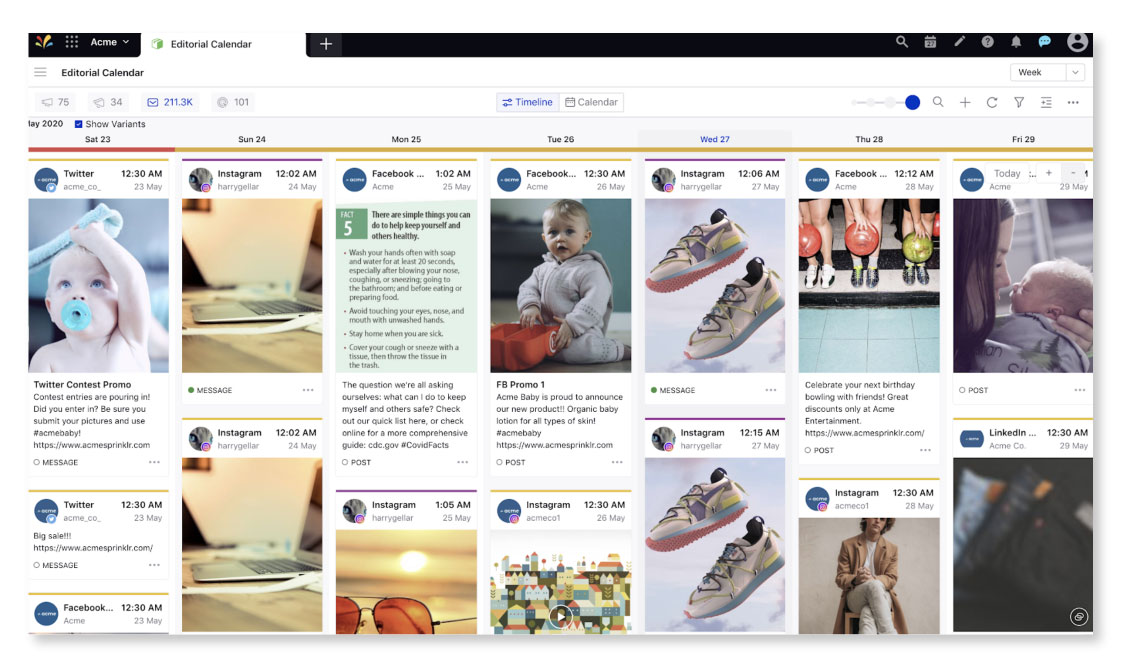
Task: Select the Sat 23 day header
Action: 98,139
